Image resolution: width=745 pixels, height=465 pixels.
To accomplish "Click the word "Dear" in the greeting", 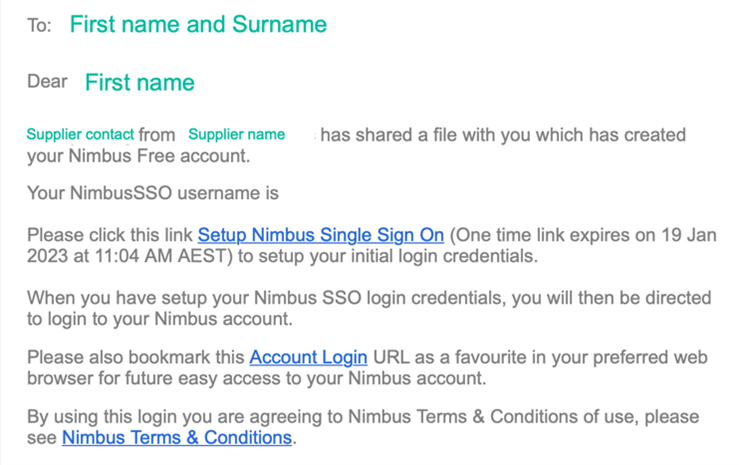I will pos(47,82).
